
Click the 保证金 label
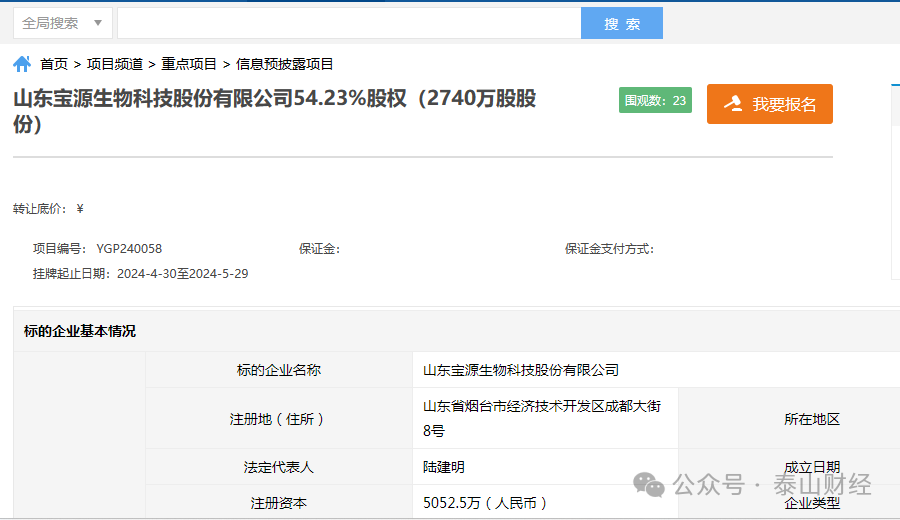[x=319, y=249]
